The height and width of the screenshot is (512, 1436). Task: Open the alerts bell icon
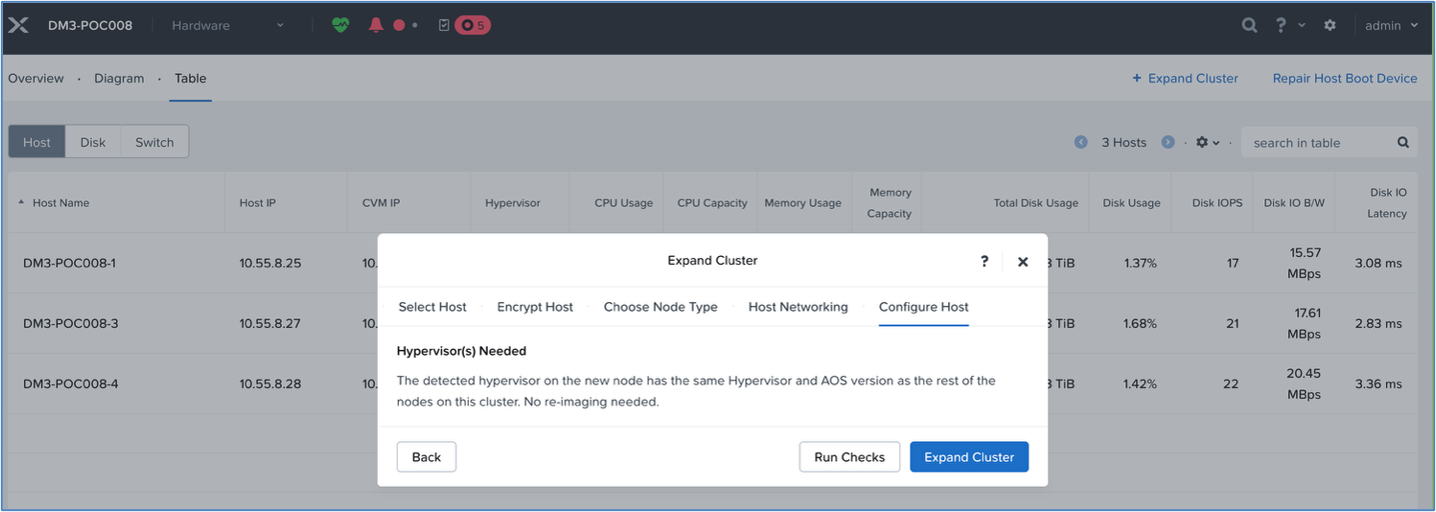(x=376, y=25)
